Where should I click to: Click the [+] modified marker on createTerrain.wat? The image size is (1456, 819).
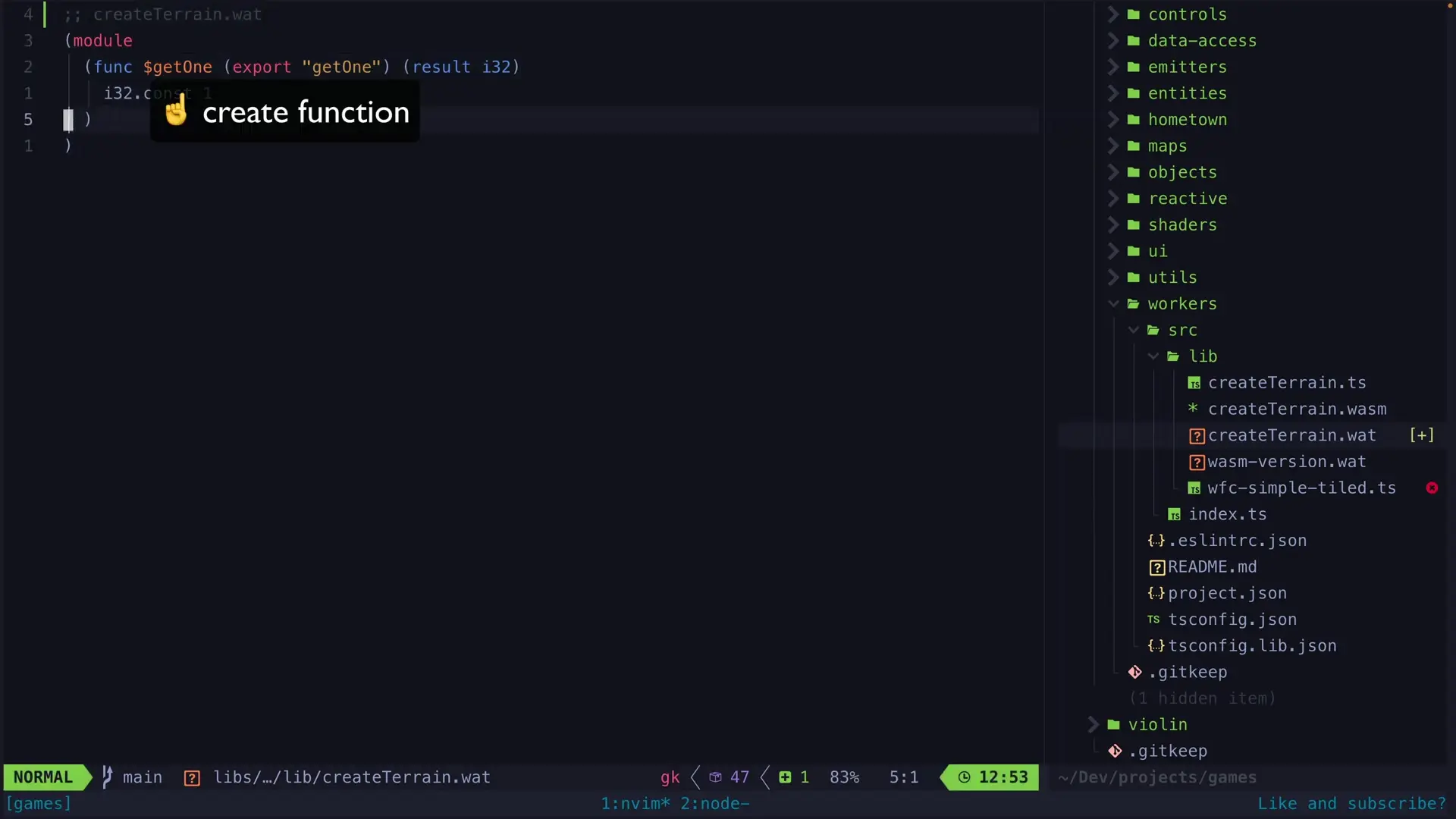1422,435
